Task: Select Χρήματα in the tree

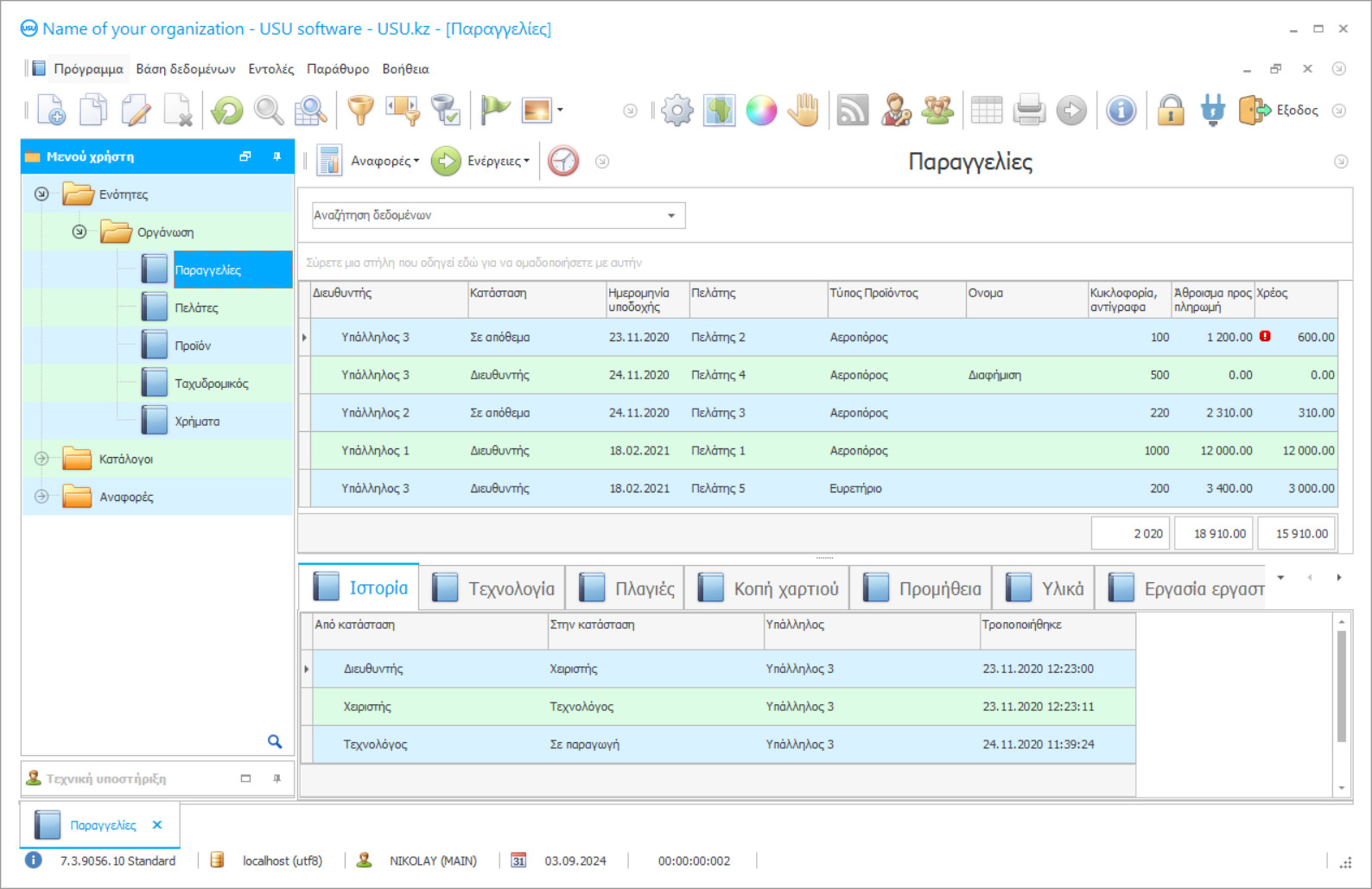Action: [197, 422]
